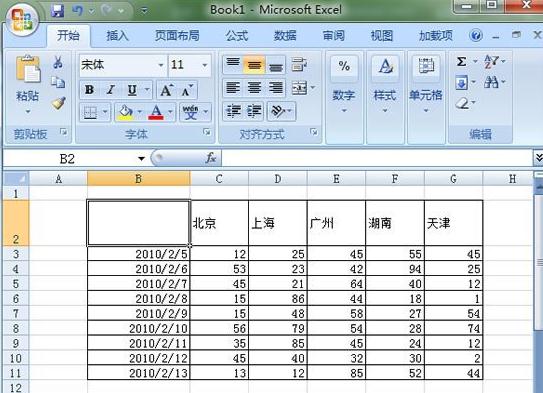Click the Save icon in quick access toolbar
The height and width of the screenshot is (393, 543).
pos(57,11)
